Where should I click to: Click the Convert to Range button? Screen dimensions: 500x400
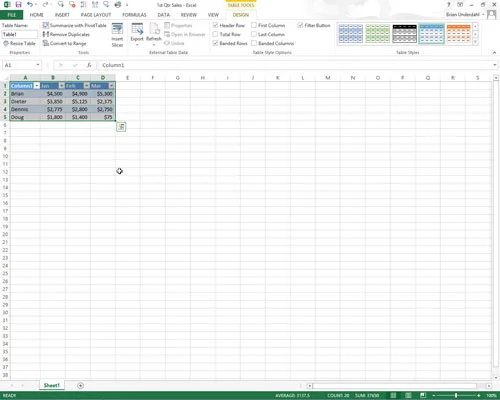[x=65, y=43]
